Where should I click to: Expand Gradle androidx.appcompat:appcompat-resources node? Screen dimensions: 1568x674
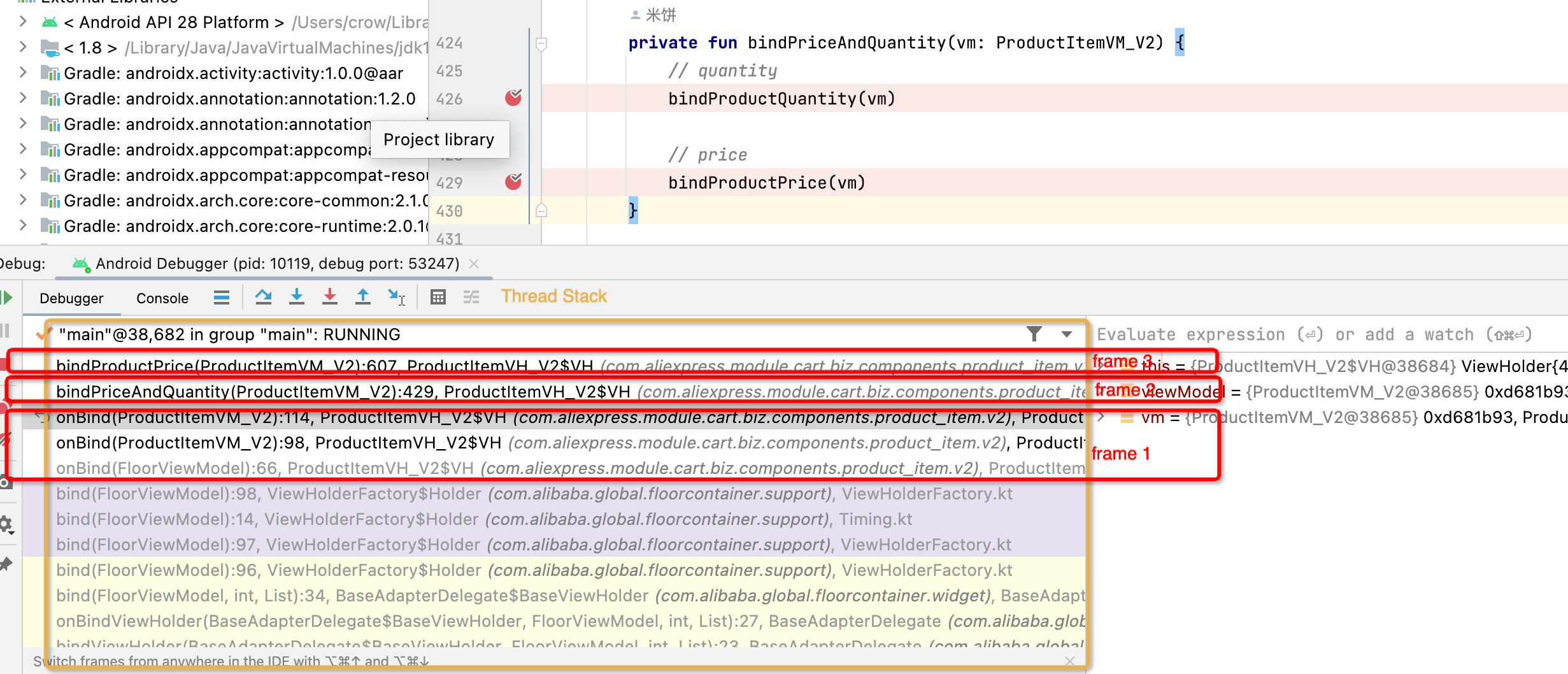coord(23,175)
